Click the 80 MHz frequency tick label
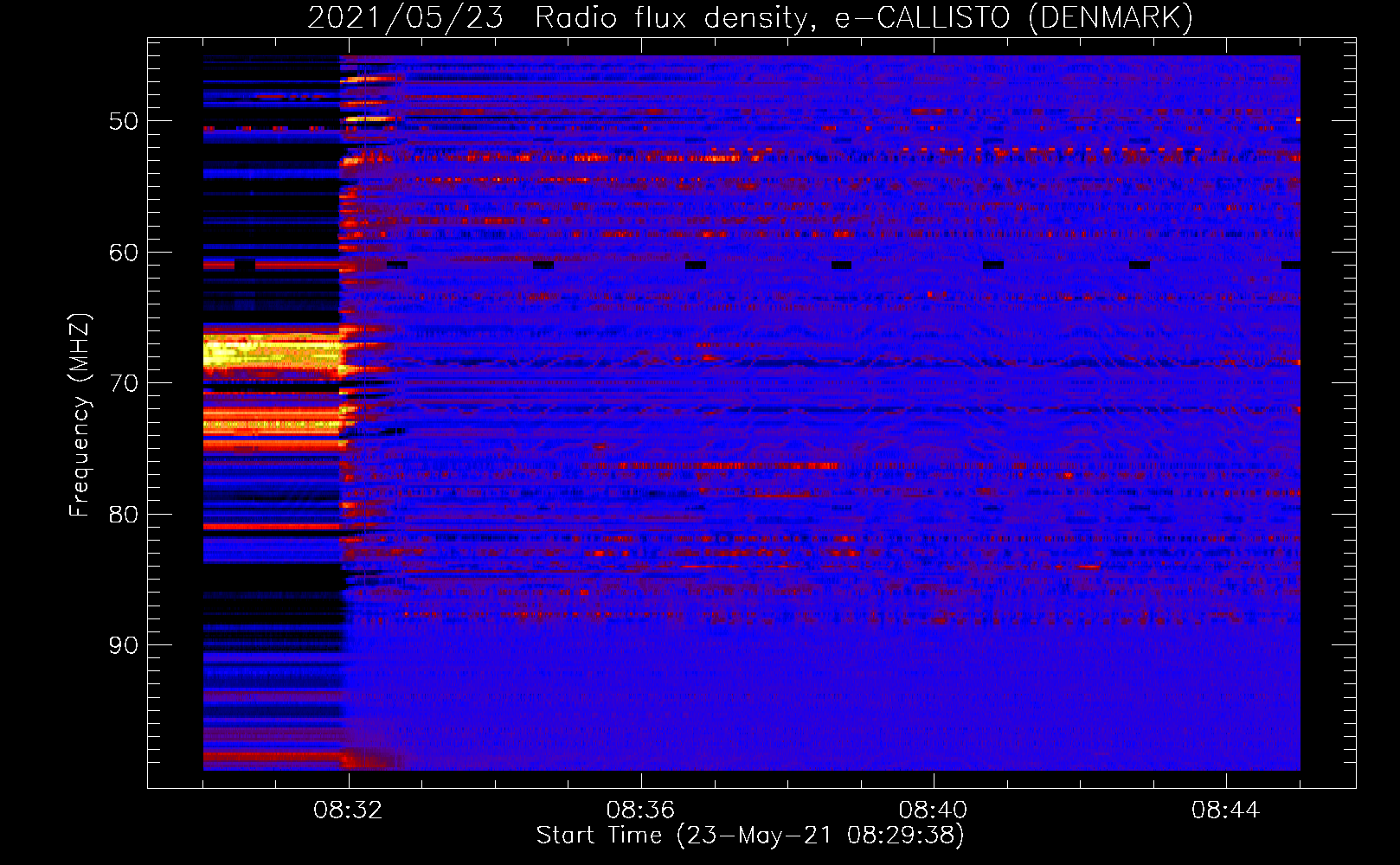 [x=123, y=515]
